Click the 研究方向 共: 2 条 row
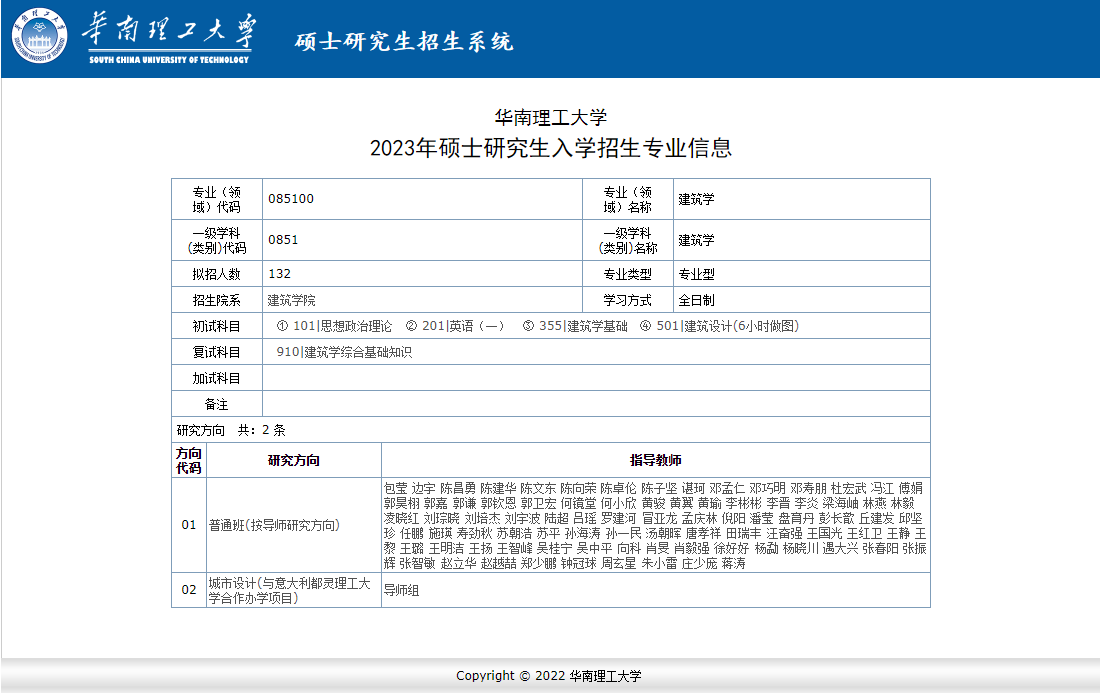 tap(551, 430)
